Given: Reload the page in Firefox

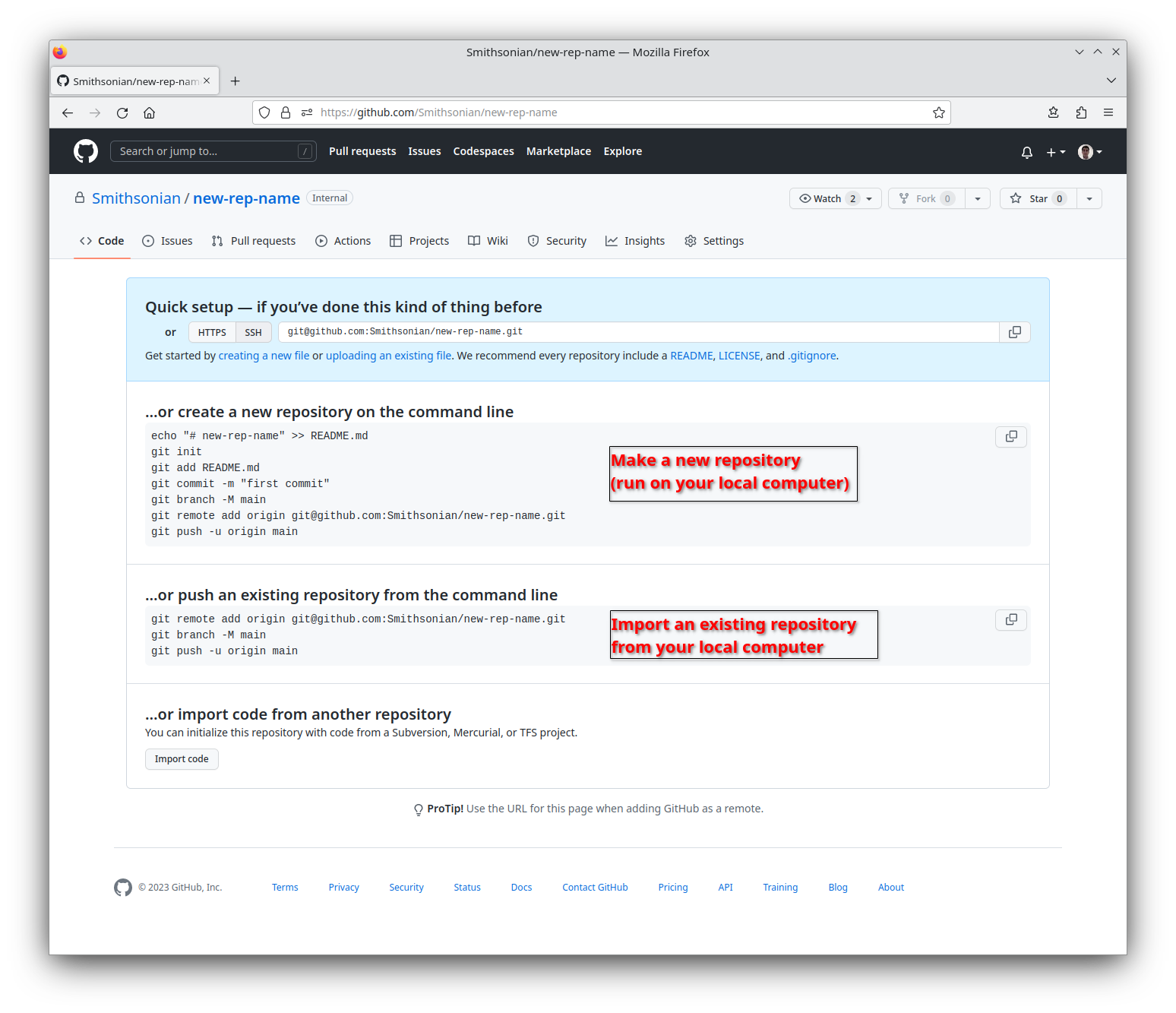Looking at the screenshot, I should point(122,112).
